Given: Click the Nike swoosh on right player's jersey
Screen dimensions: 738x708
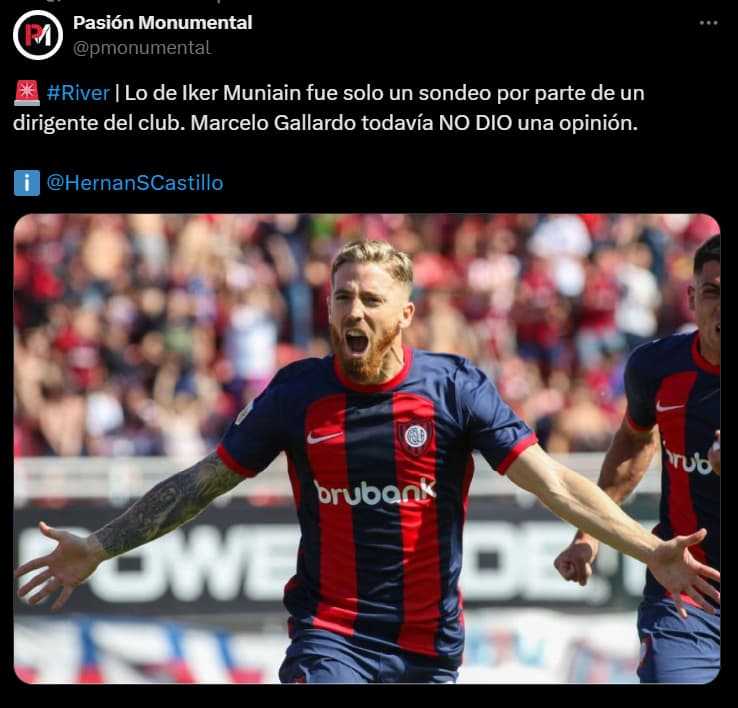Looking at the screenshot, I should tap(670, 406).
